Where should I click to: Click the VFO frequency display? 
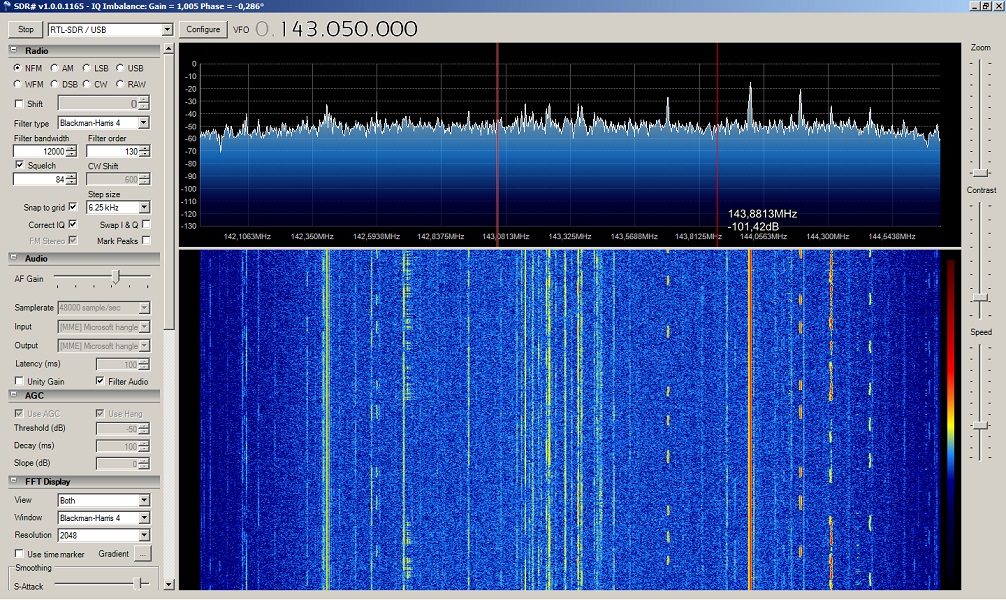pos(335,29)
